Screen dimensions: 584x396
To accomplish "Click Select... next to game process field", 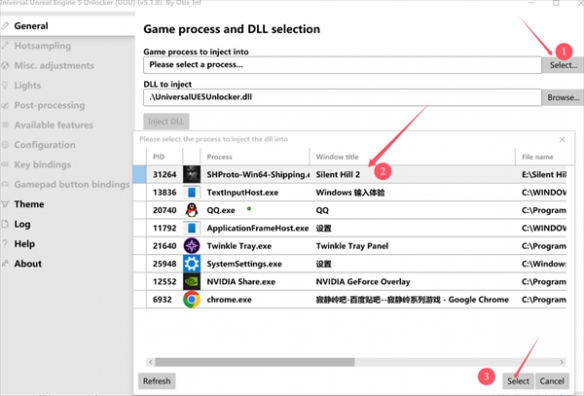I will (563, 65).
